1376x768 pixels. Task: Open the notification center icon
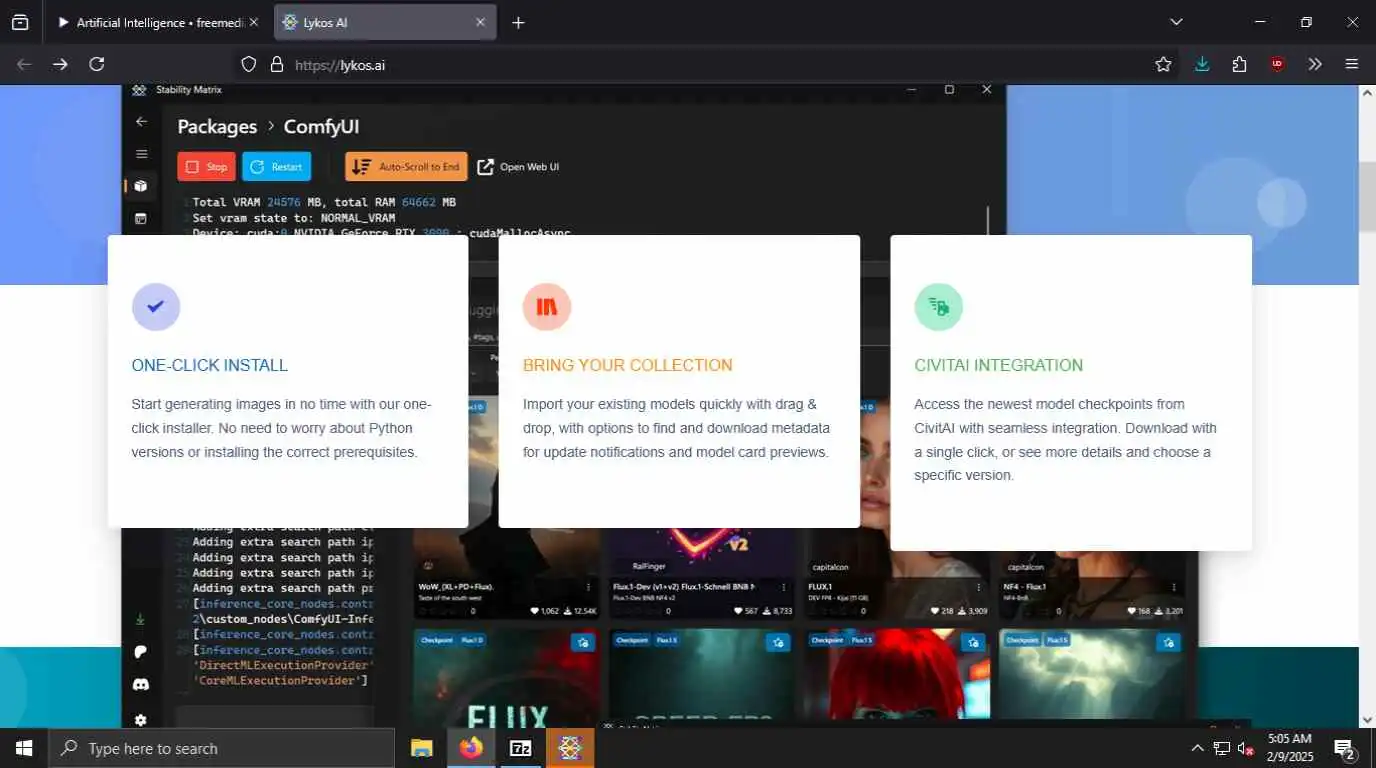click(x=1345, y=748)
